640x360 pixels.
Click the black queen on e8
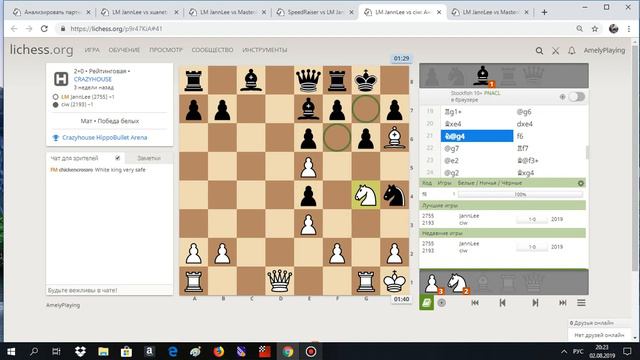[x=308, y=80]
